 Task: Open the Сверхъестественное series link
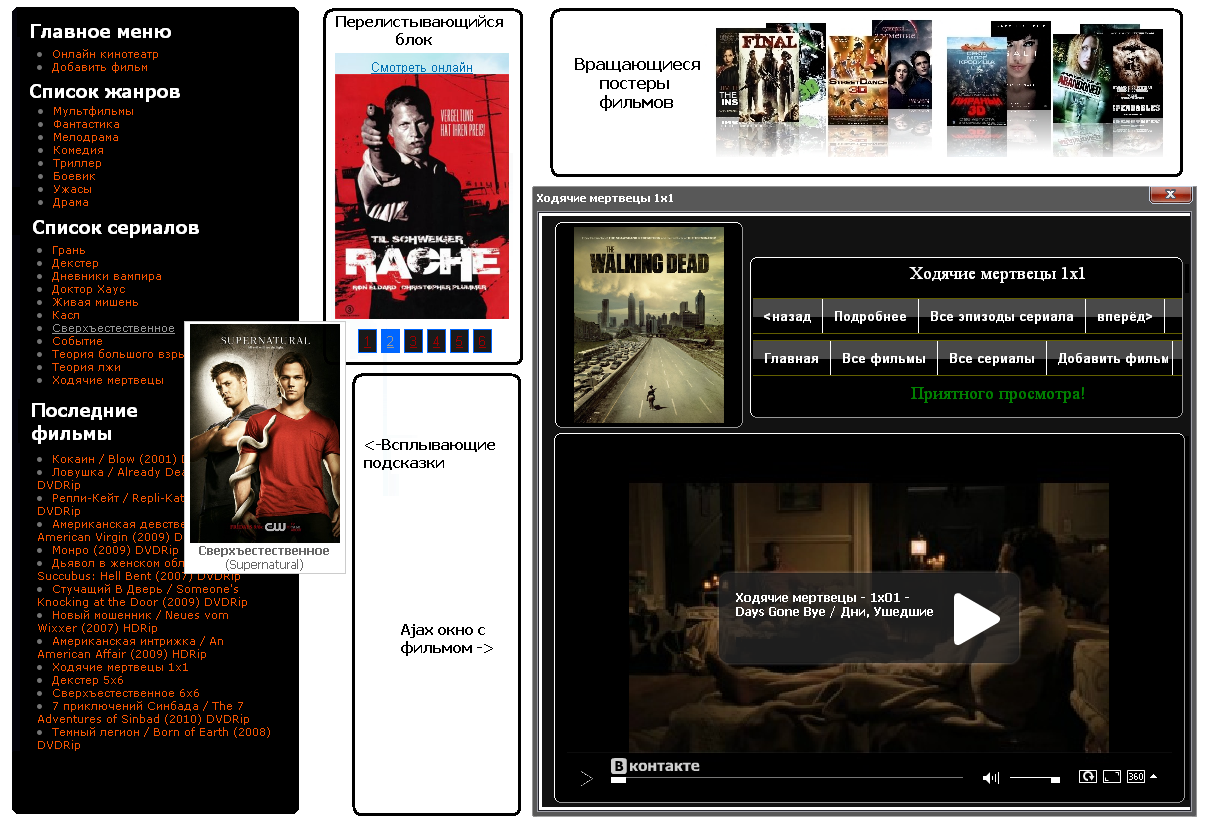[x=113, y=328]
